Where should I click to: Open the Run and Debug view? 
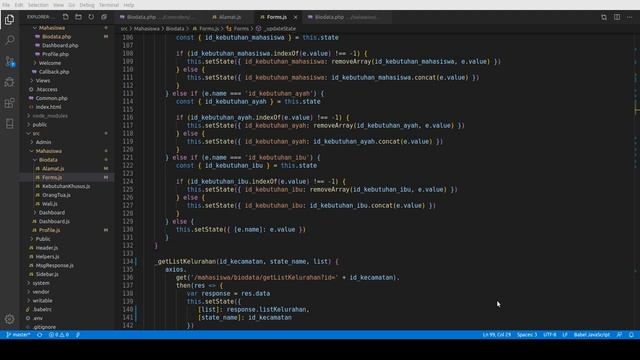tap(9, 82)
